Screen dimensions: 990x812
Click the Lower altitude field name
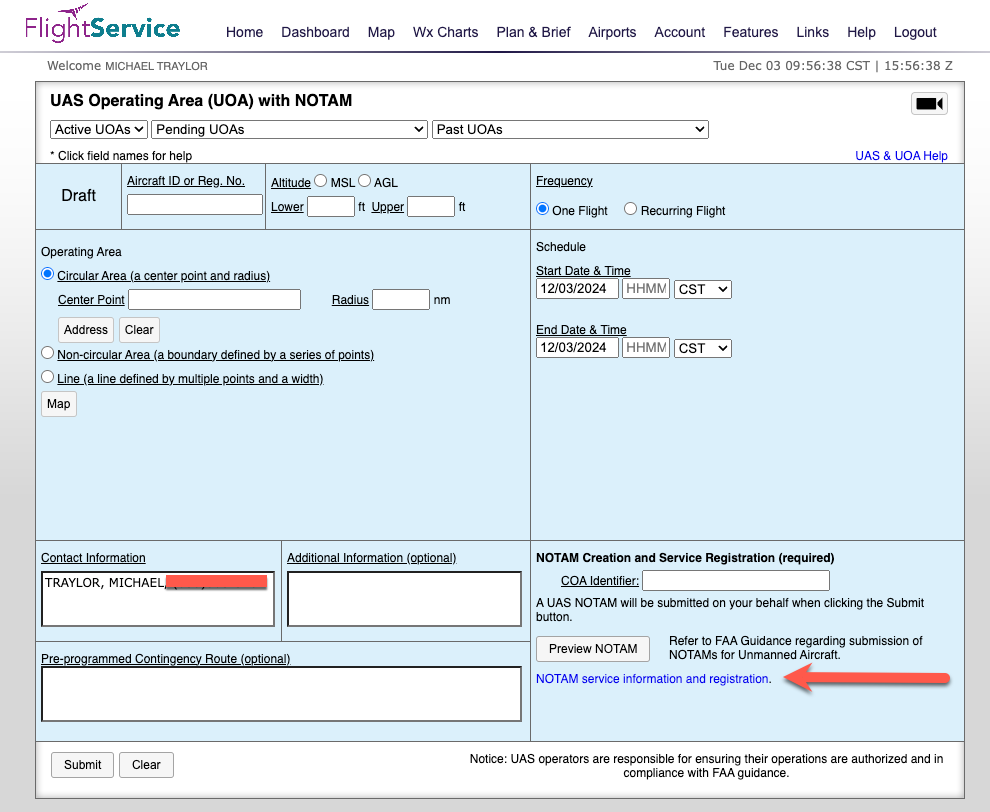(287, 206)
